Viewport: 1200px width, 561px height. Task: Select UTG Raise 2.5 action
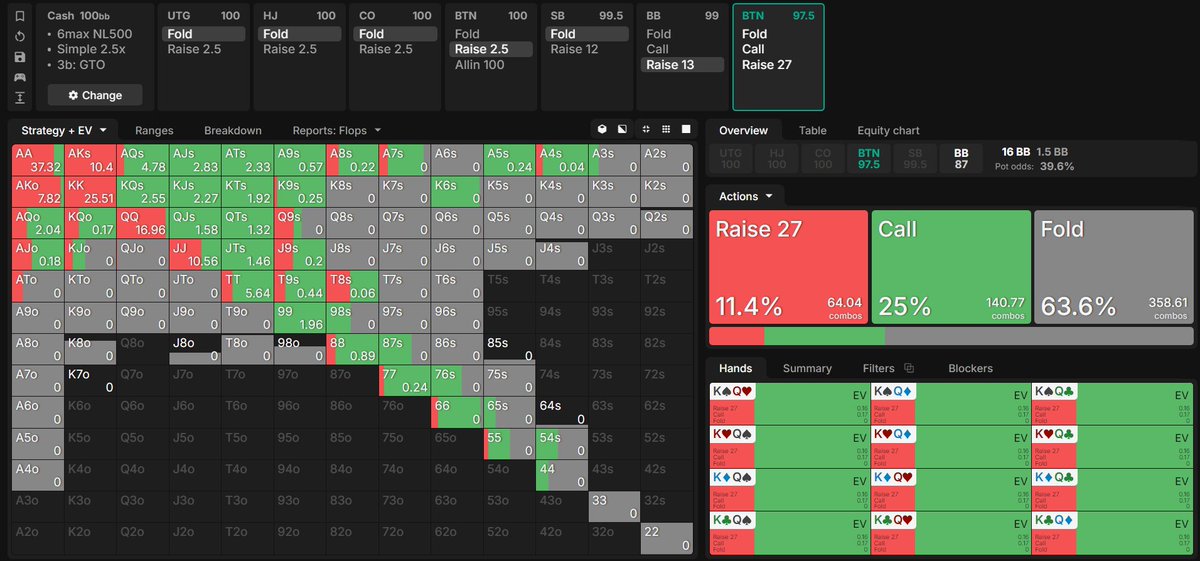(205, 49)
